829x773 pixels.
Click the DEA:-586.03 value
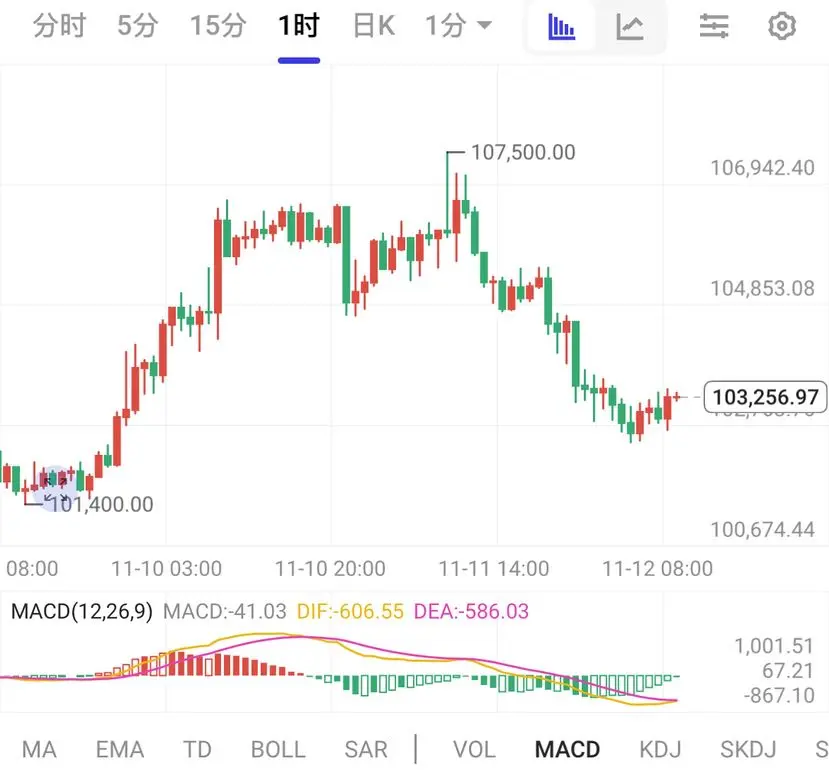(x=471, y=611)
